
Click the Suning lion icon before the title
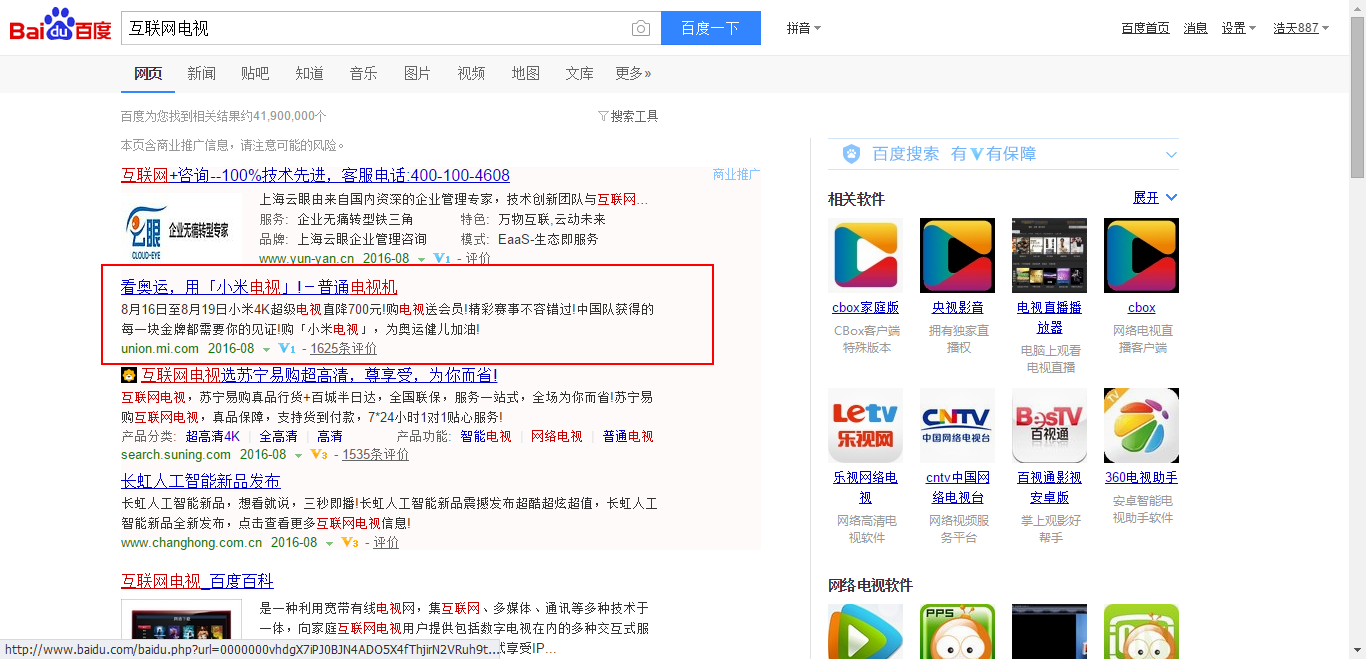(x=129, y=375)
